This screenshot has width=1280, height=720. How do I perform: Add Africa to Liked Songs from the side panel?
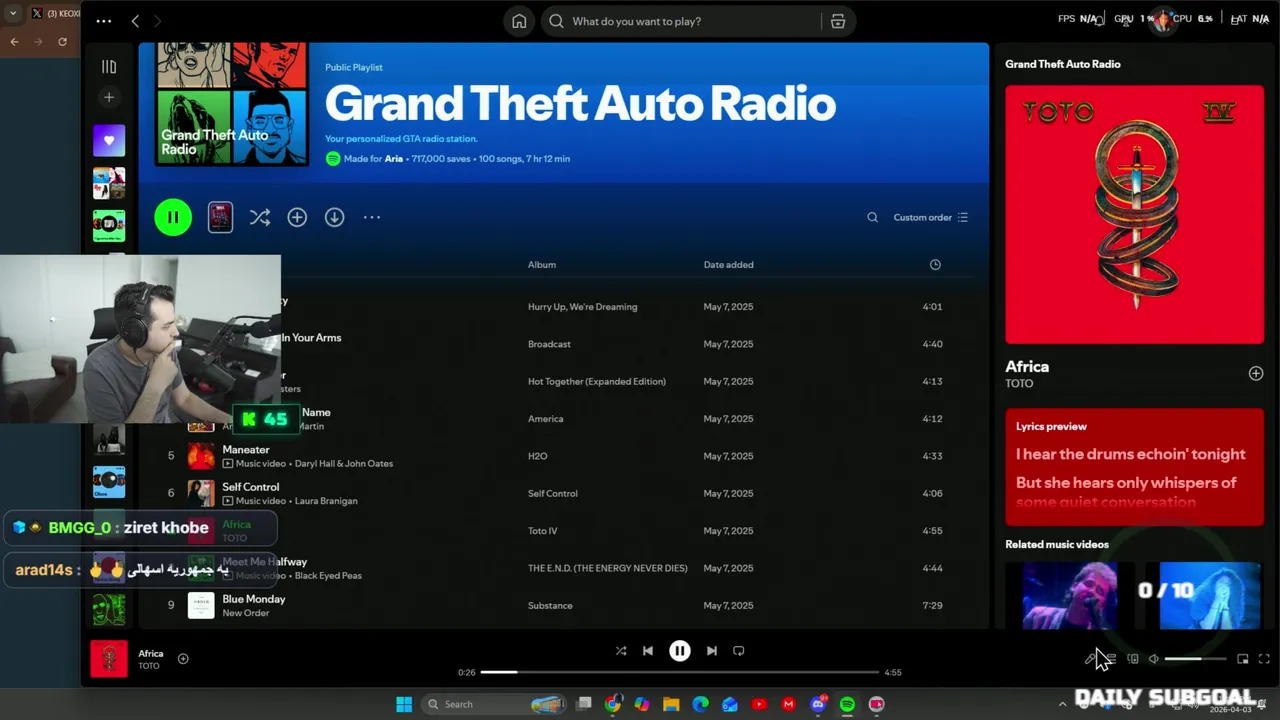tap(1255, 373)
